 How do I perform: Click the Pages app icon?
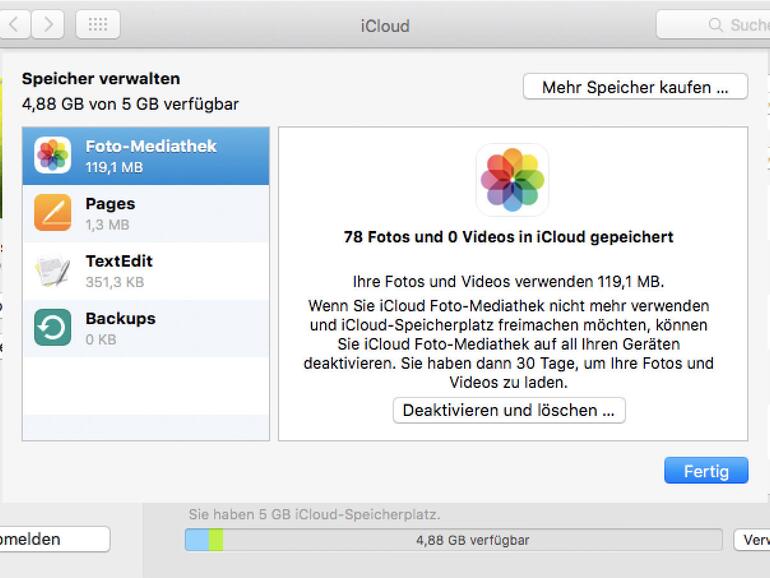coord(53,213)
